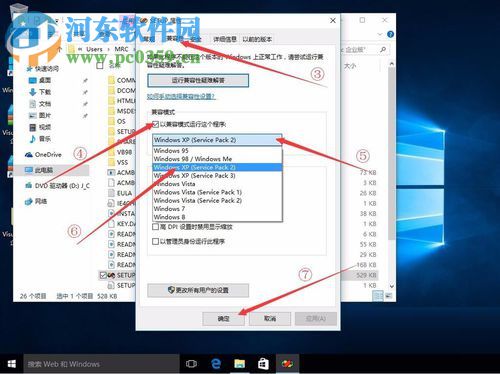Click MRC segment in Explorer address bar
The height and width of the screenshot is (374, 500).
[x=121, y=49]
